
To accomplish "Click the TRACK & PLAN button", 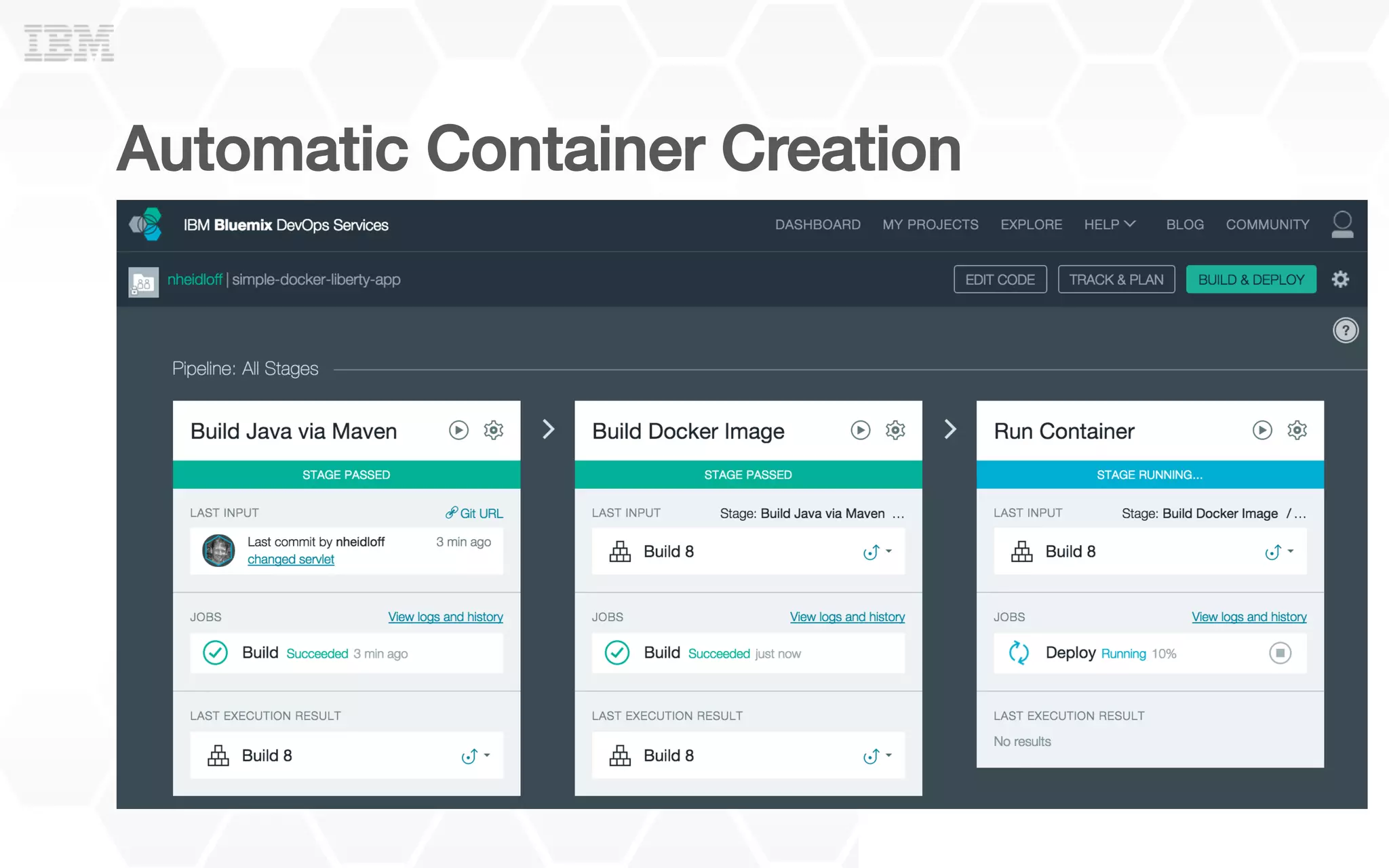I will tap(1116, 279).
